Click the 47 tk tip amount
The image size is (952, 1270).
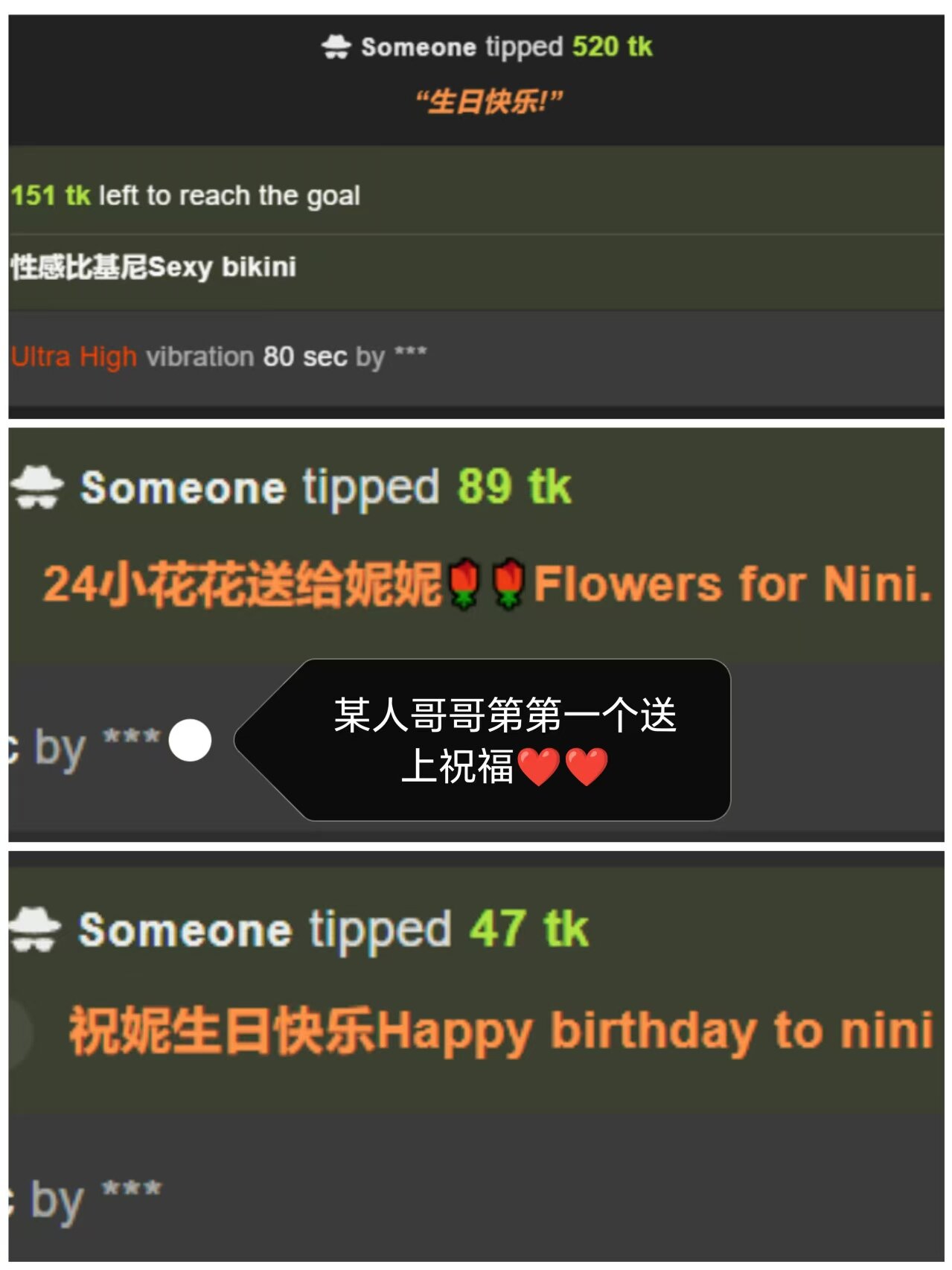coord(528,928)
